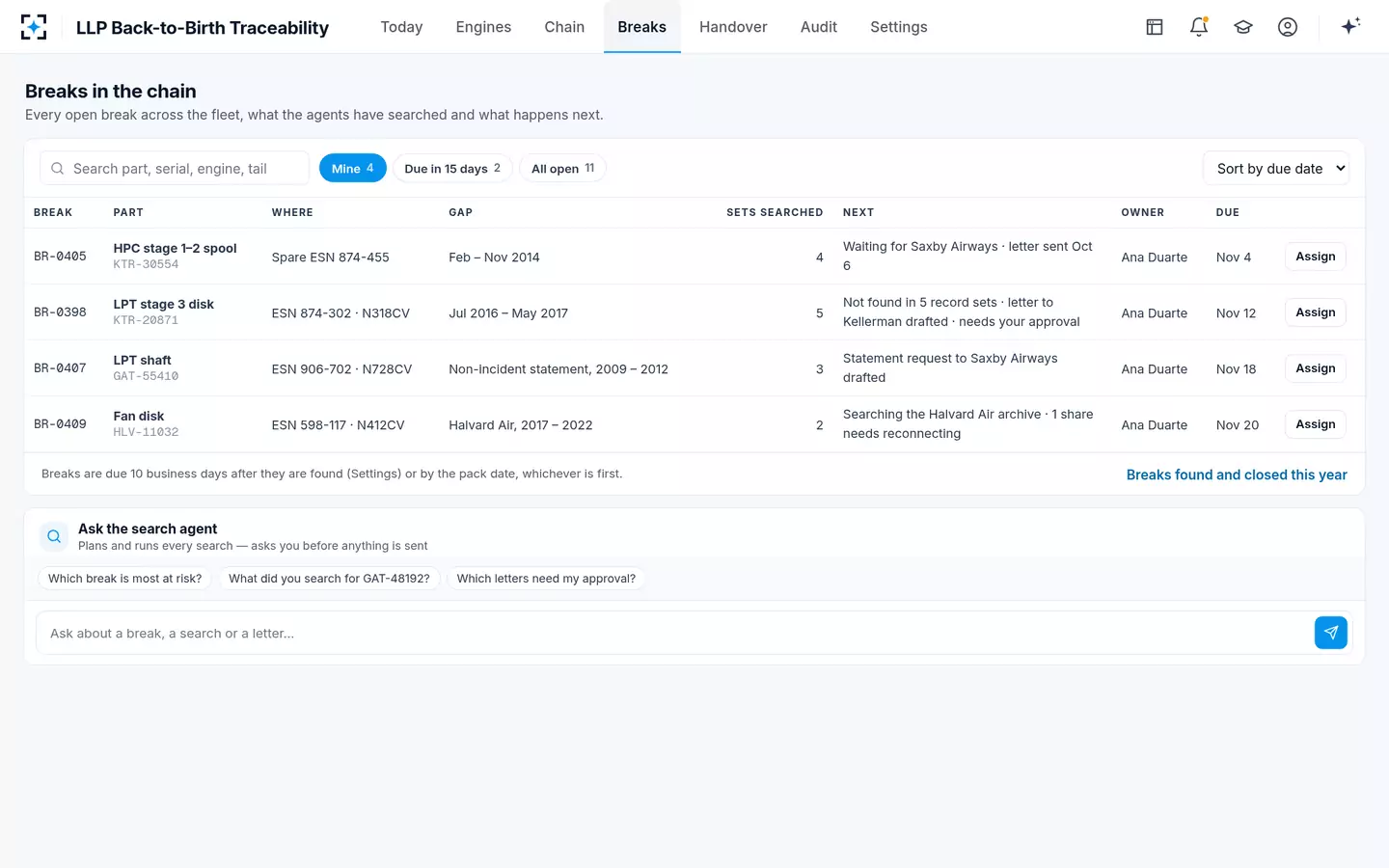Click the search agent magnifier icon

pyautogui.click(x=54, y=536)
